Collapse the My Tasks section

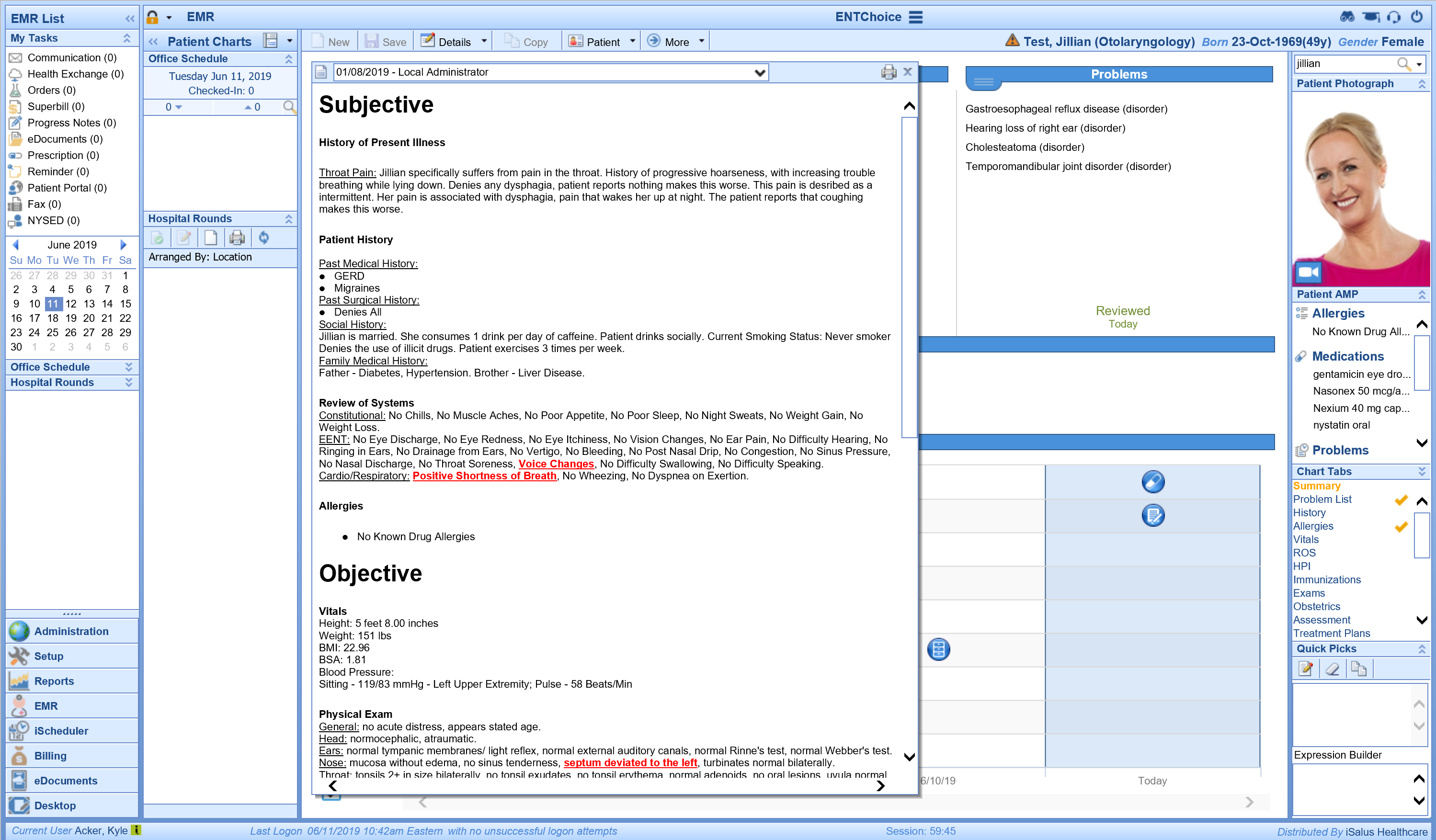pyautogui.click(x=127, y=38)
